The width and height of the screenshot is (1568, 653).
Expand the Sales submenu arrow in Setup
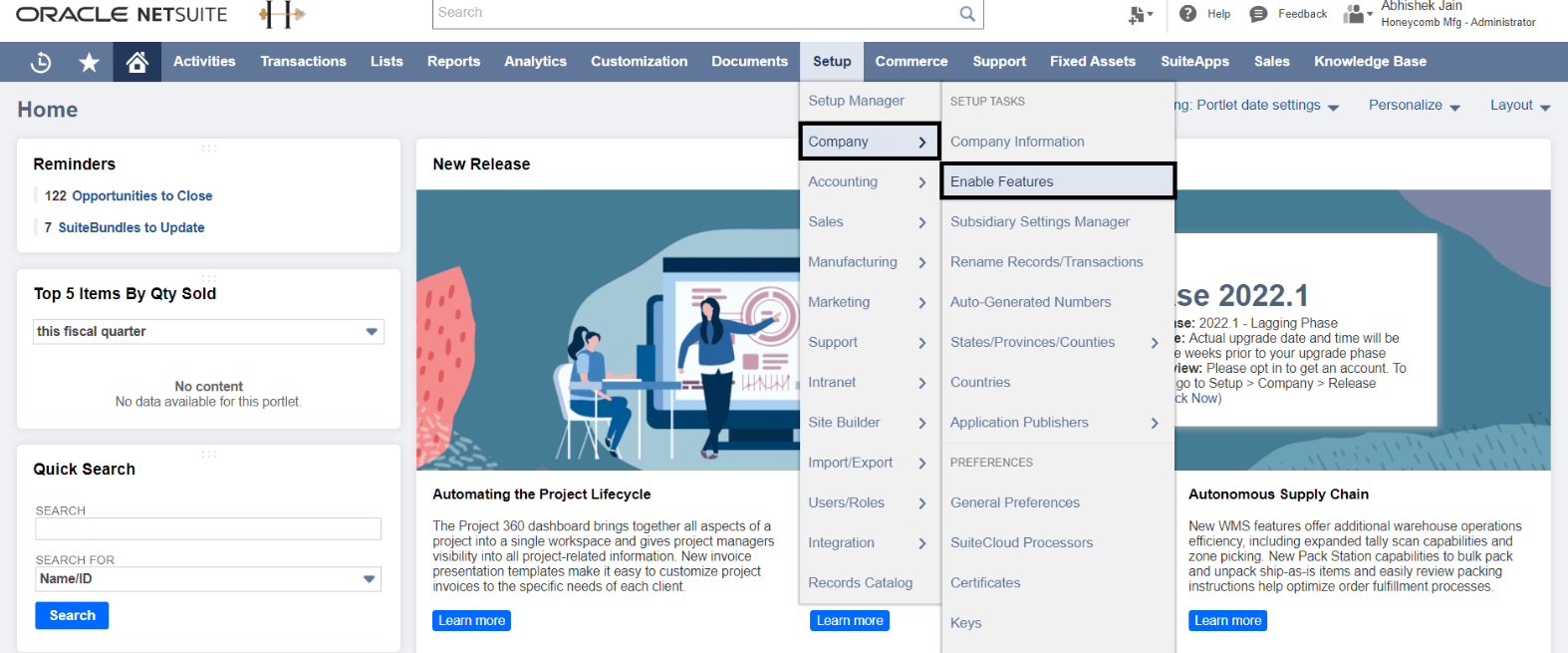[x=922, y=222]
